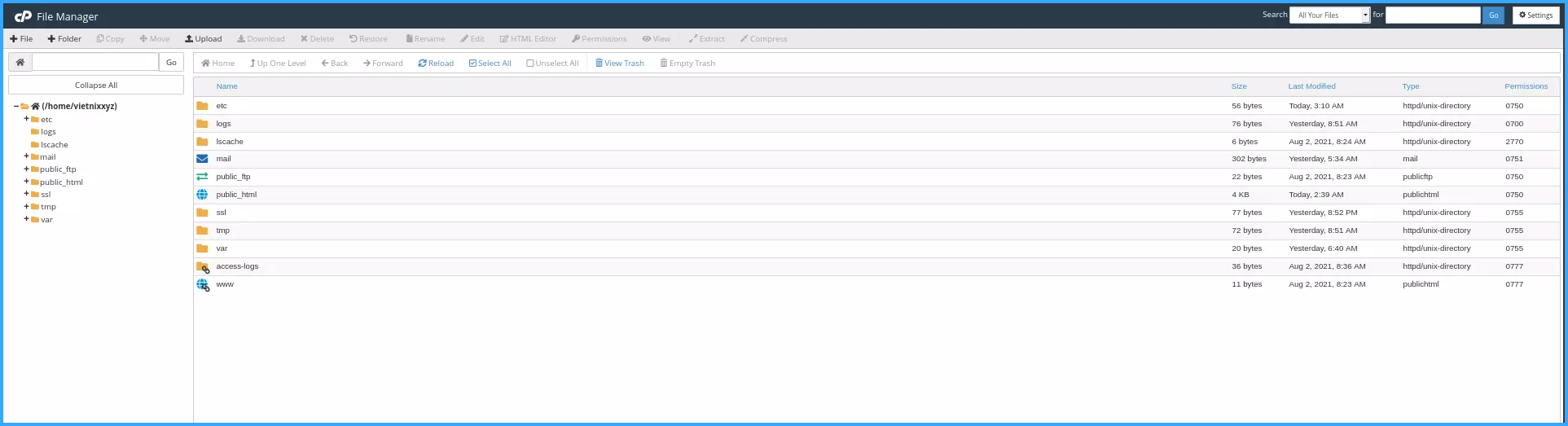Click the Extract toolbar button
The height and width of the screenshot is (426, 1568).
(706, 39)
